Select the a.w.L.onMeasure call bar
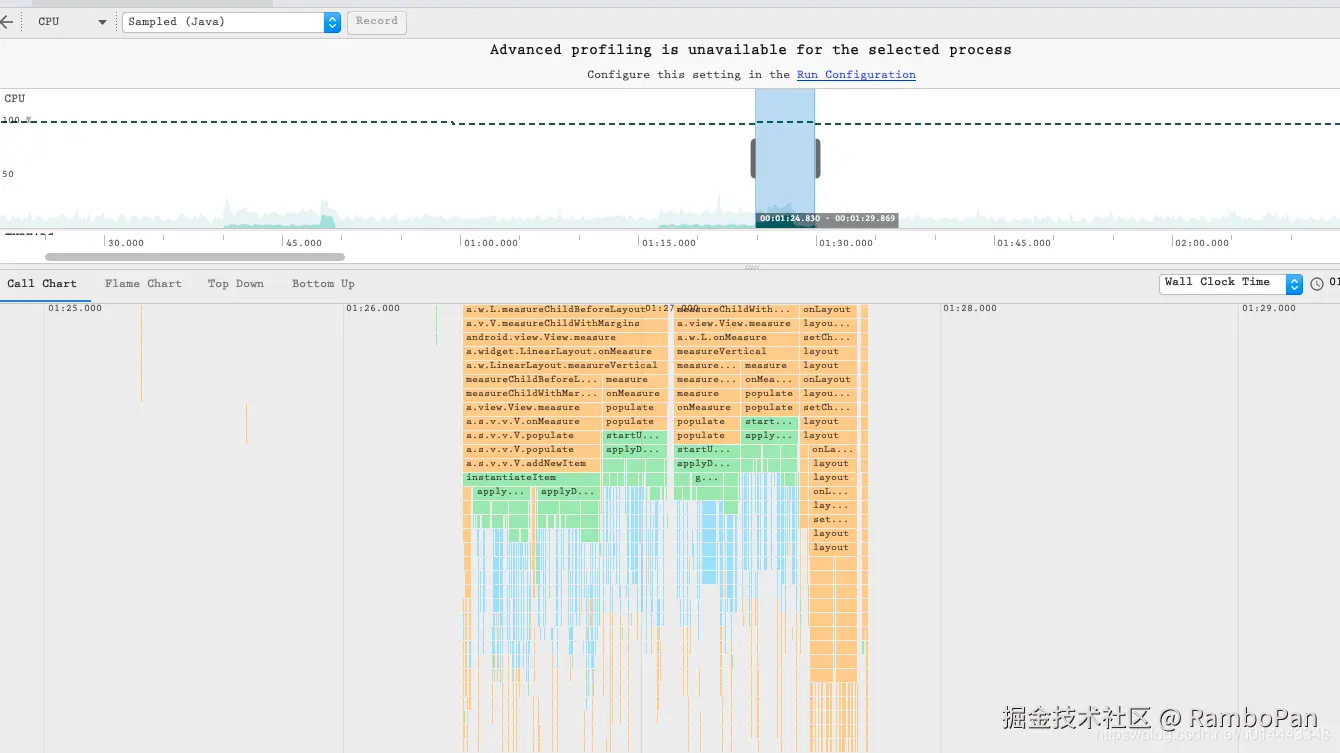Screen dimensions: 1340x753 coord(737,338)
